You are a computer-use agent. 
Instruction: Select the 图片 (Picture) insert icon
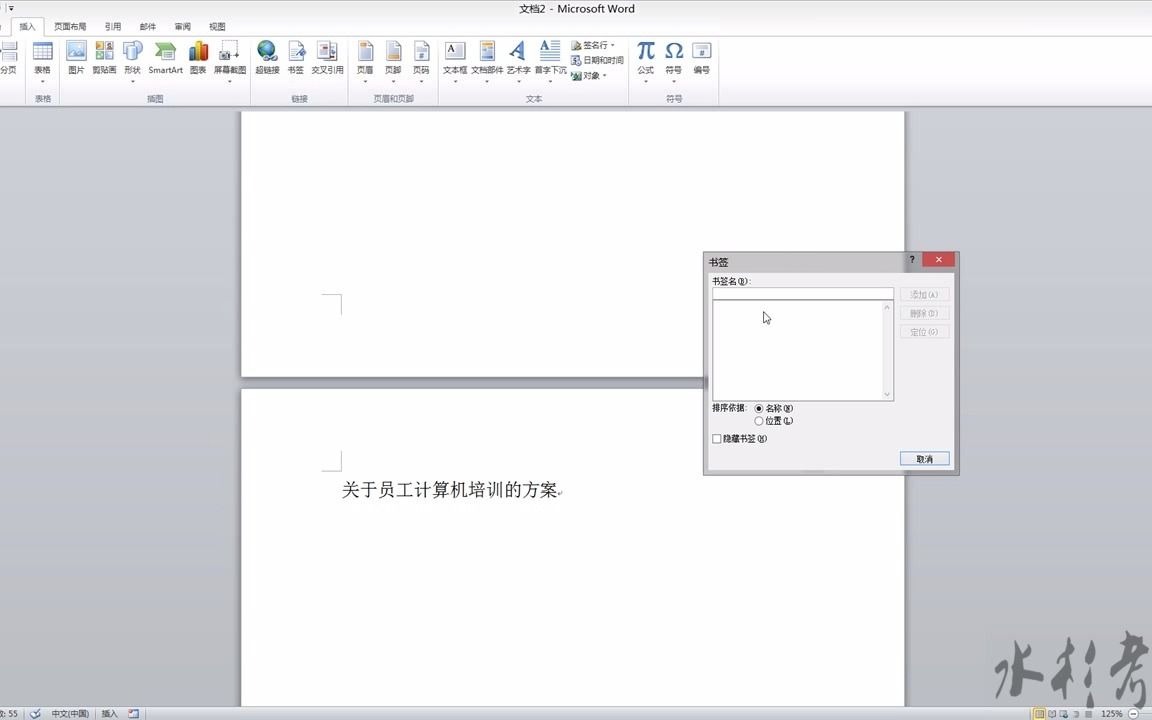point(76,58)
